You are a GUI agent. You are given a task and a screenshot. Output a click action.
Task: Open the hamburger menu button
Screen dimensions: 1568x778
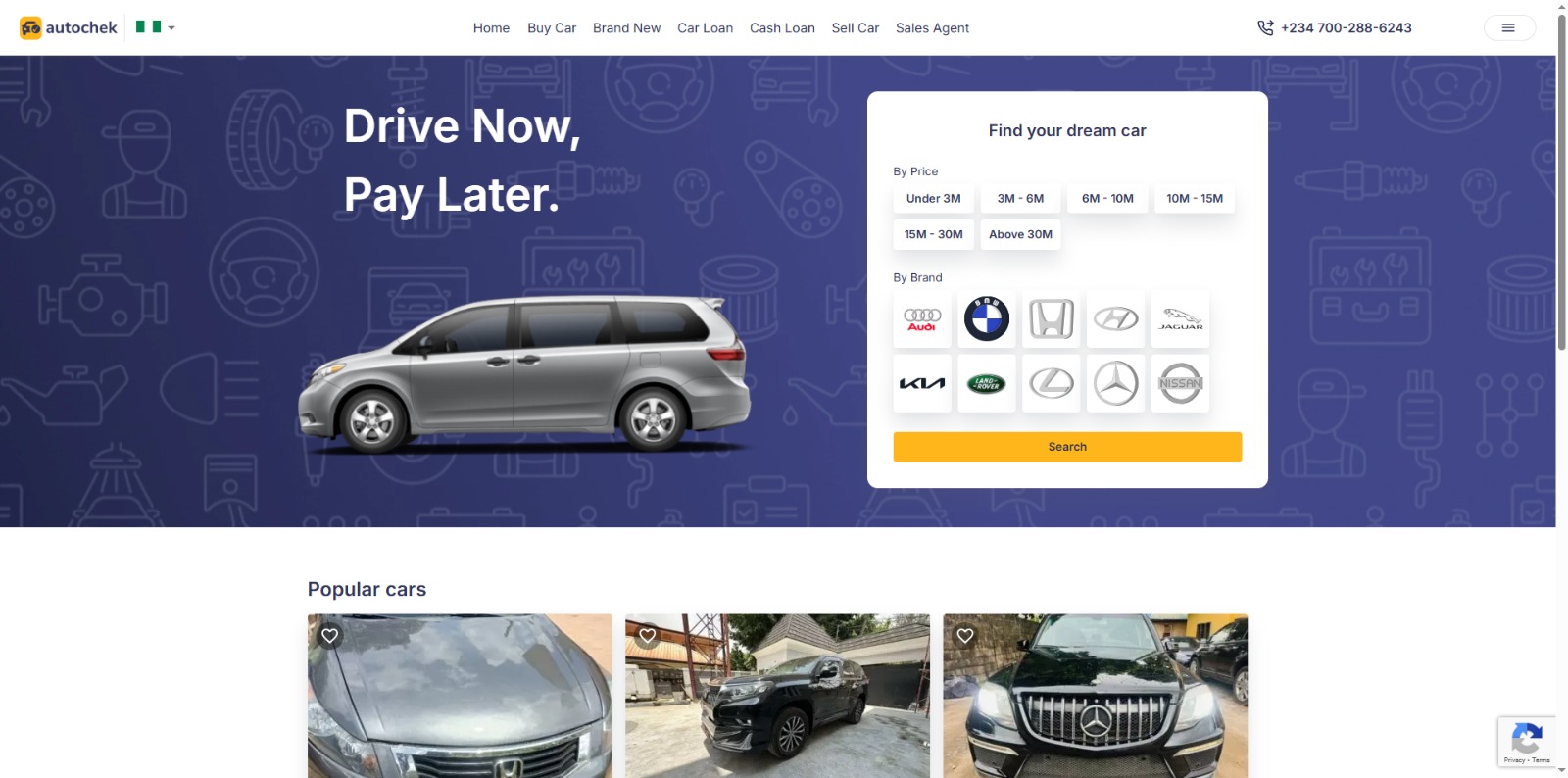click(x=1509, y=27)
